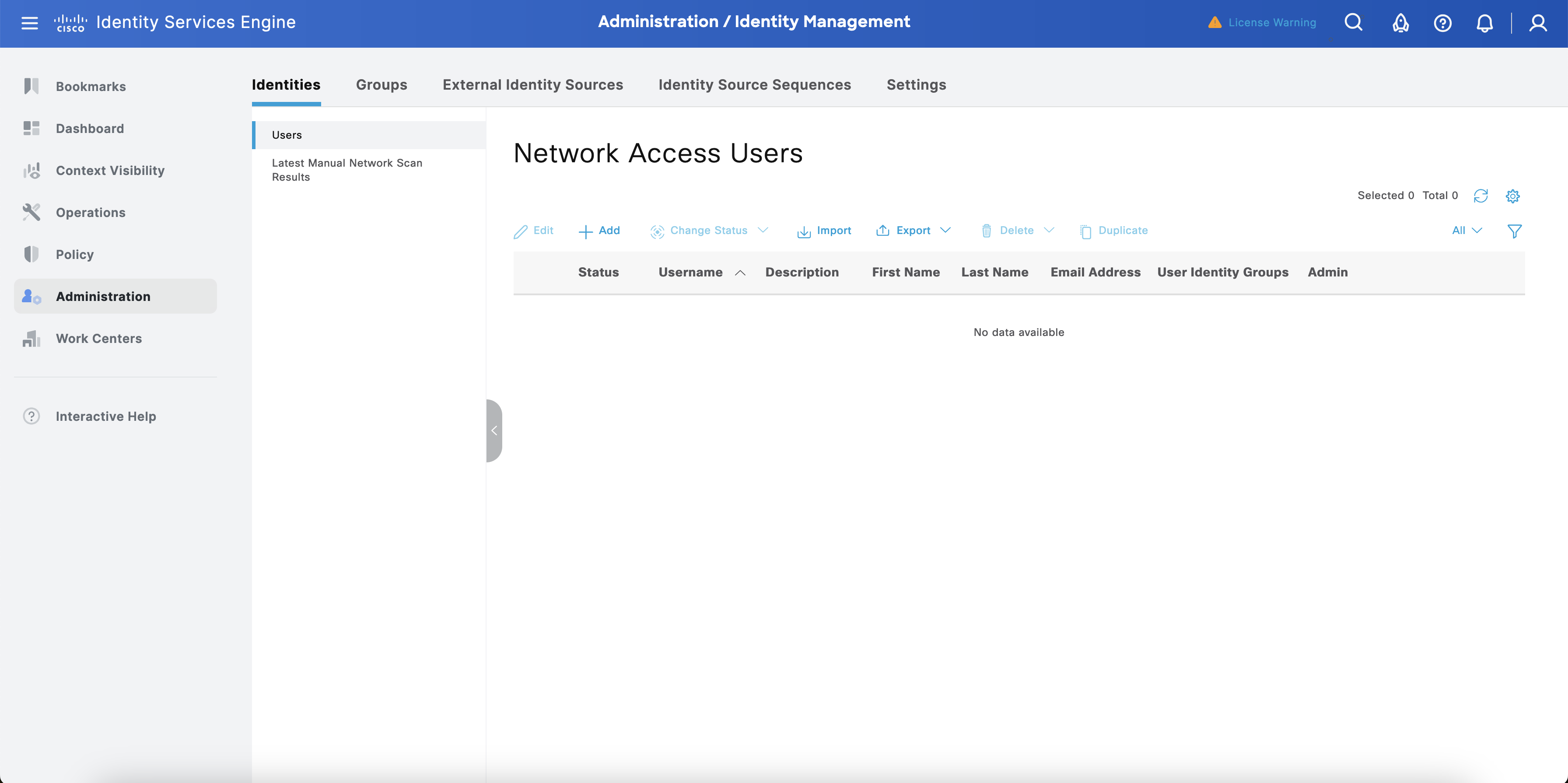The height and width of the screenshot is (783, 1568).
Task: Click the Bookmarks sidebar icon
Action: click(31, 86)
